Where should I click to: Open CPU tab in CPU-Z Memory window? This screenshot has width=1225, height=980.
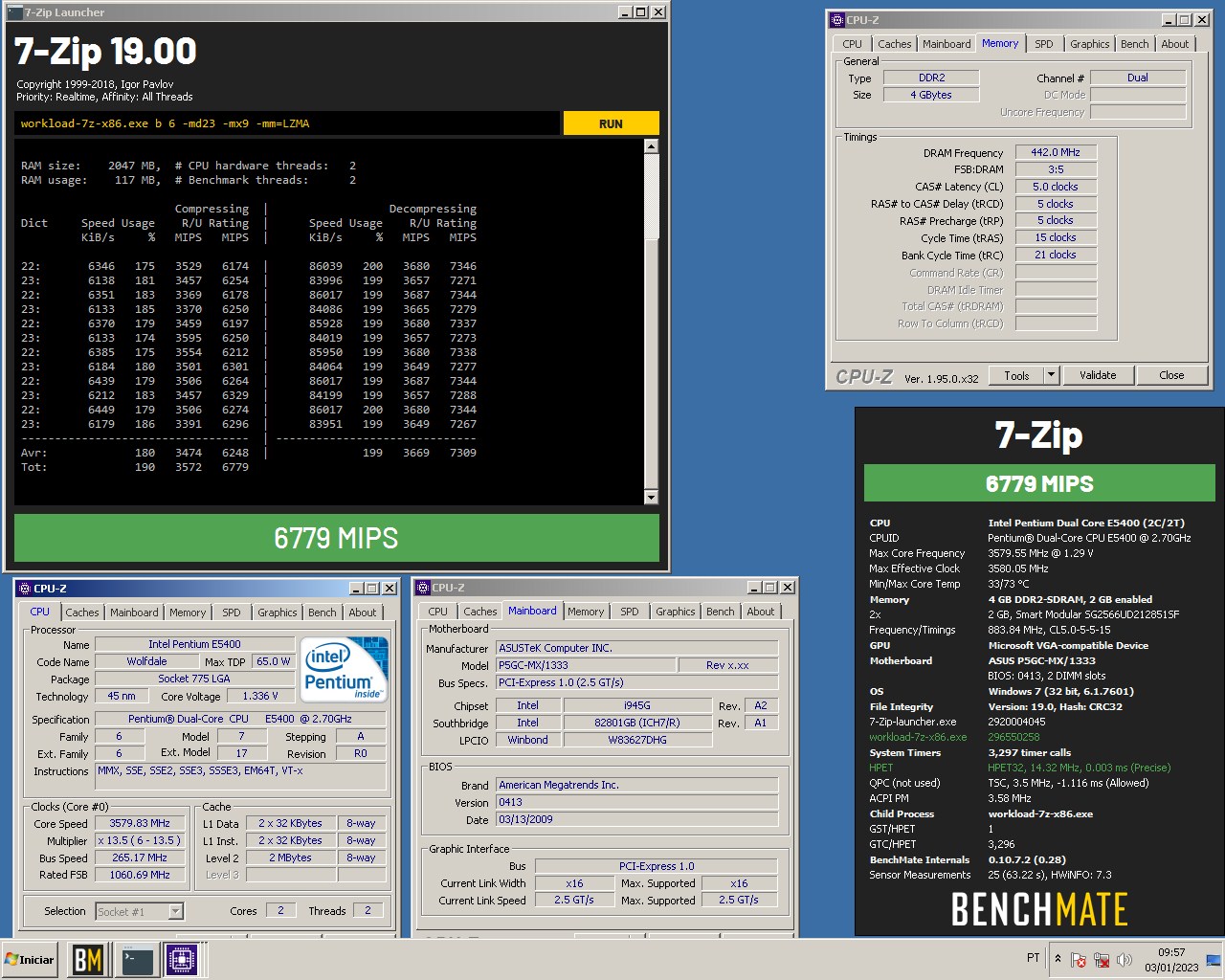[x=852, y=44]
